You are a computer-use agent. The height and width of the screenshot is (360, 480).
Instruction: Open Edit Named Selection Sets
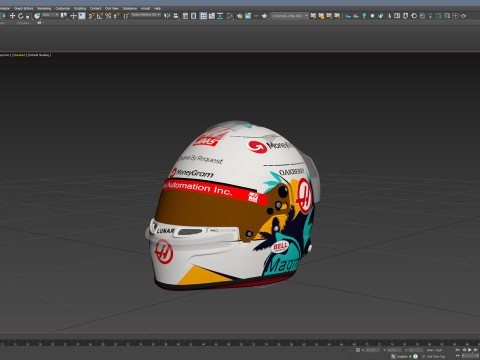point(127,16)
